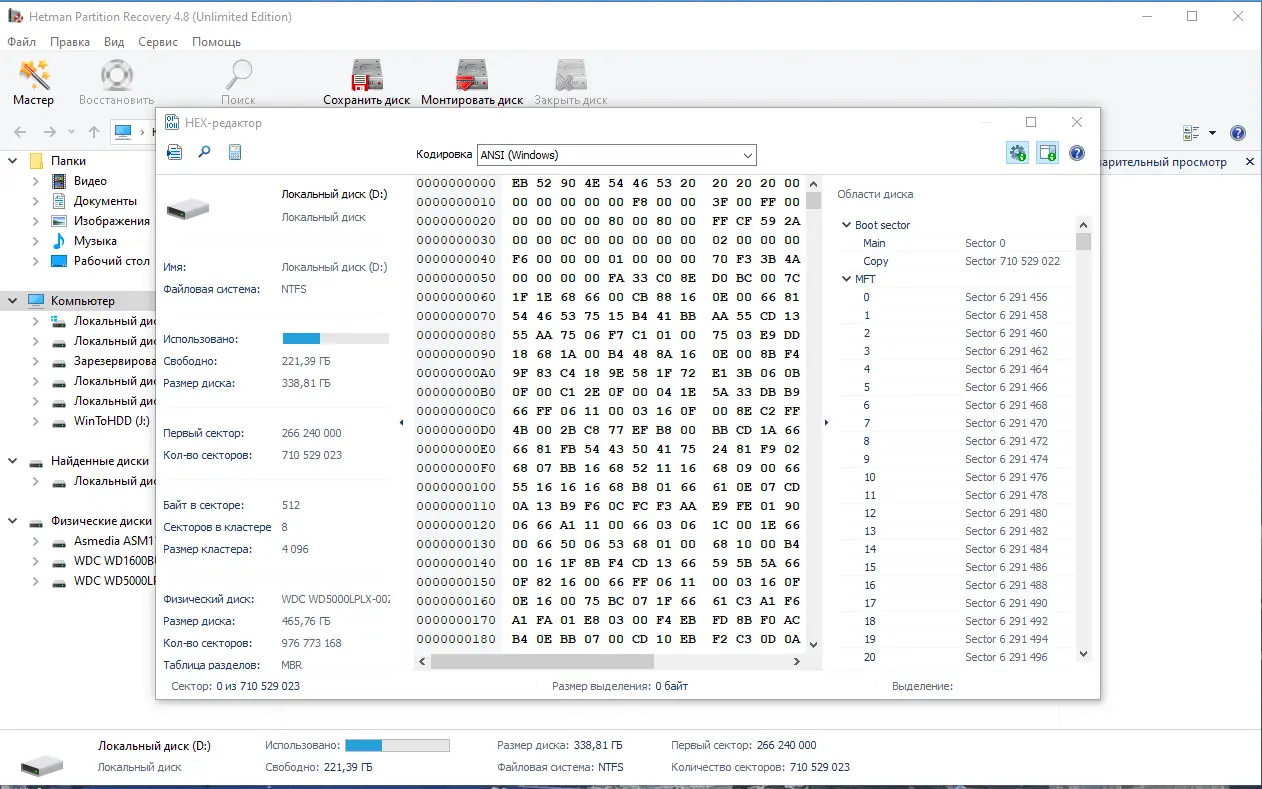This screenshot has height=789, width=1262.
Task: Click the help icon in HEX editor window
Action: pos(1077,153)
